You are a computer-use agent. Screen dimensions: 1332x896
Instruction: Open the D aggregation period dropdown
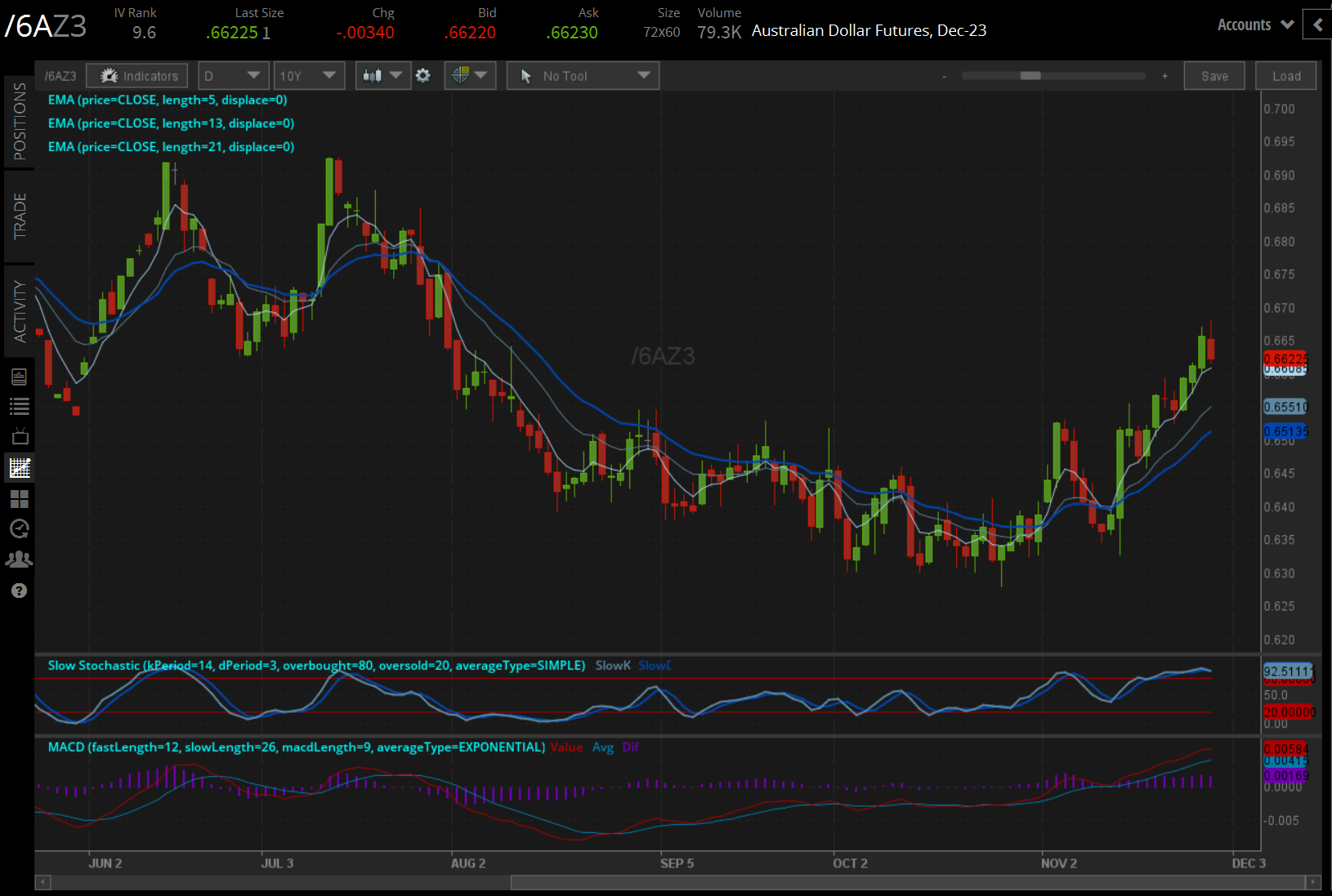pos(233,76)
